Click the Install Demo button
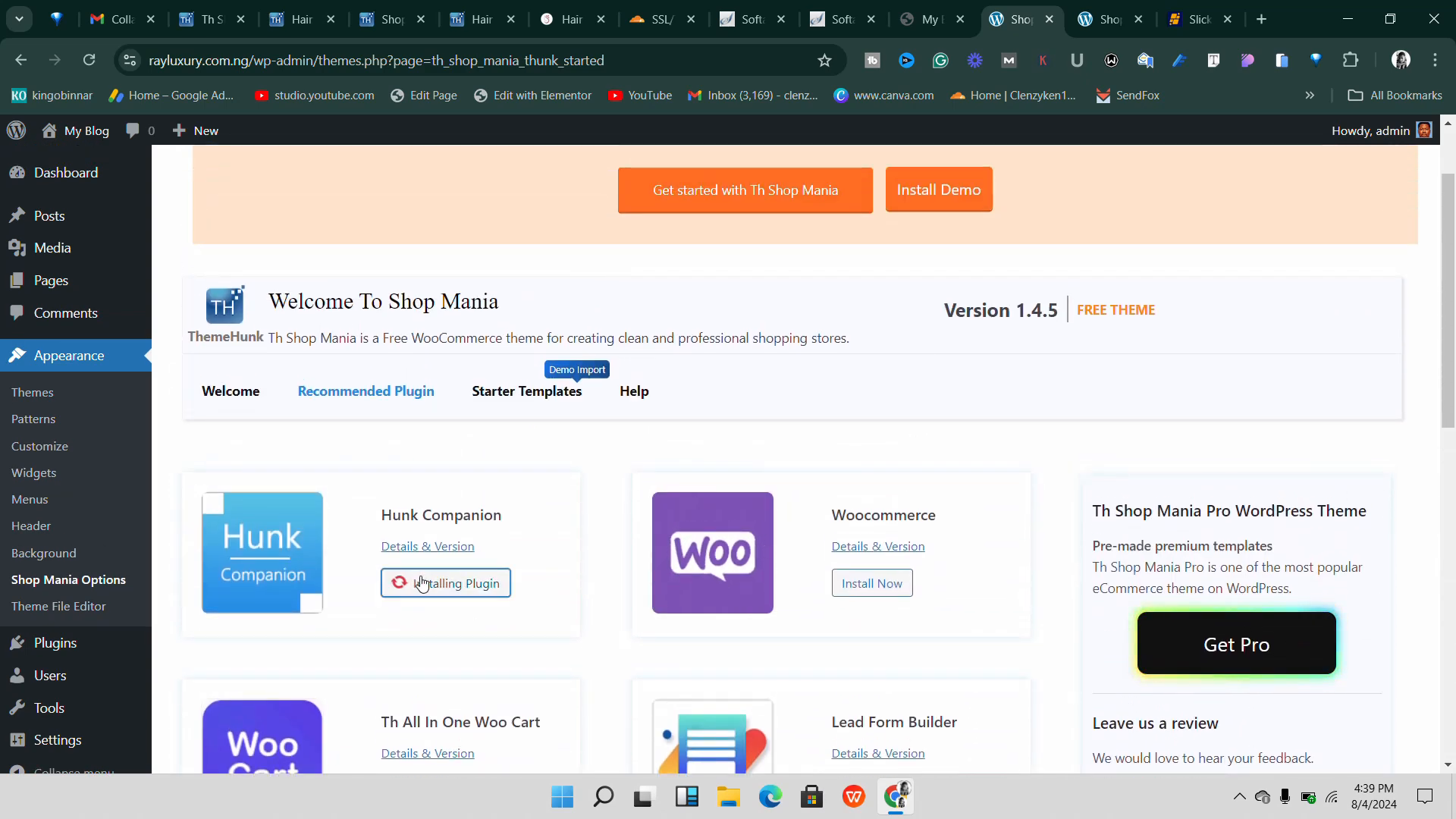The image size is (1456, 819). 939,190
